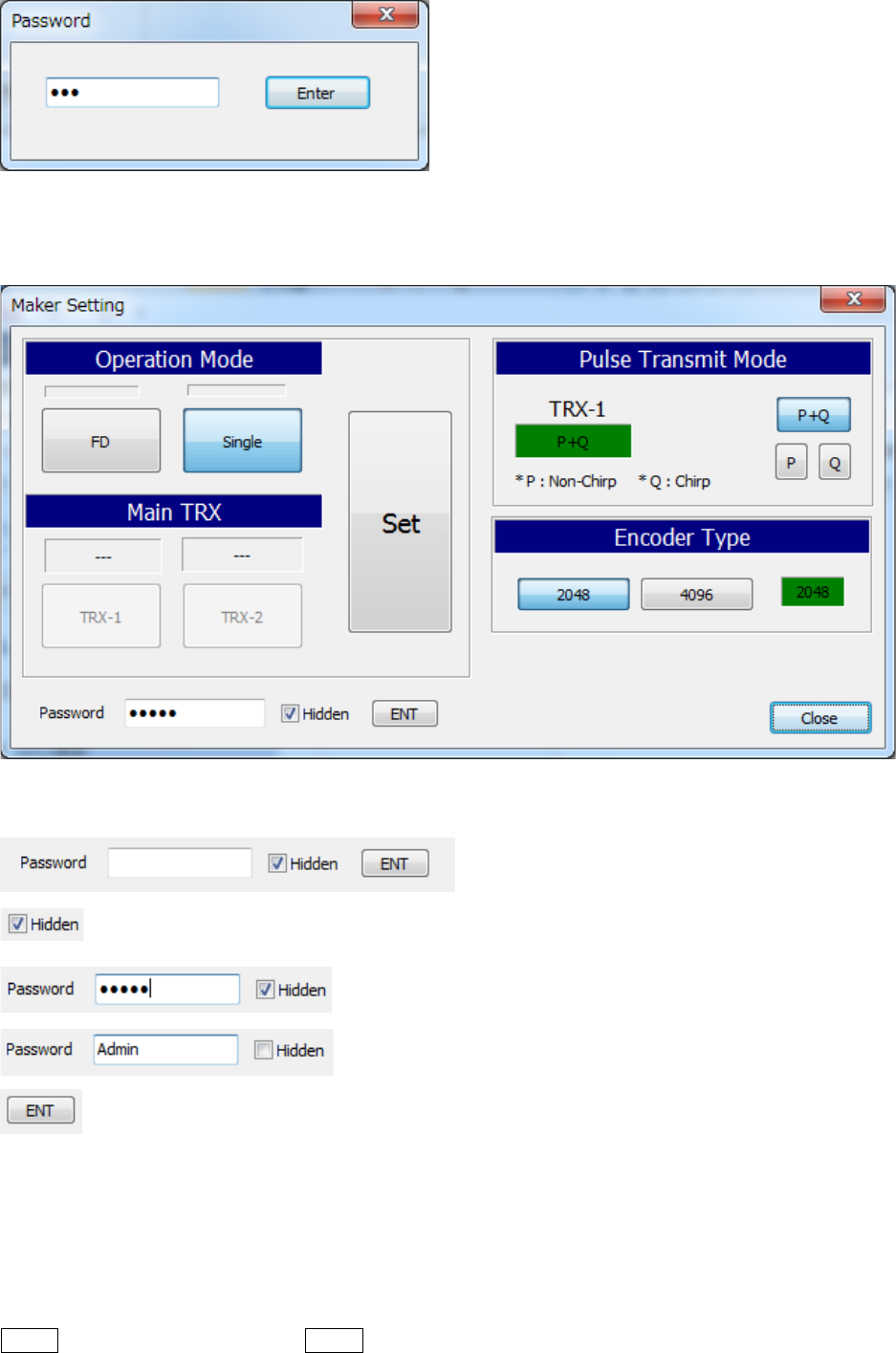Click ENT beside the empty password field
Image resolution: width=896 pixels, height=1353 pixels.
[394, 863]
